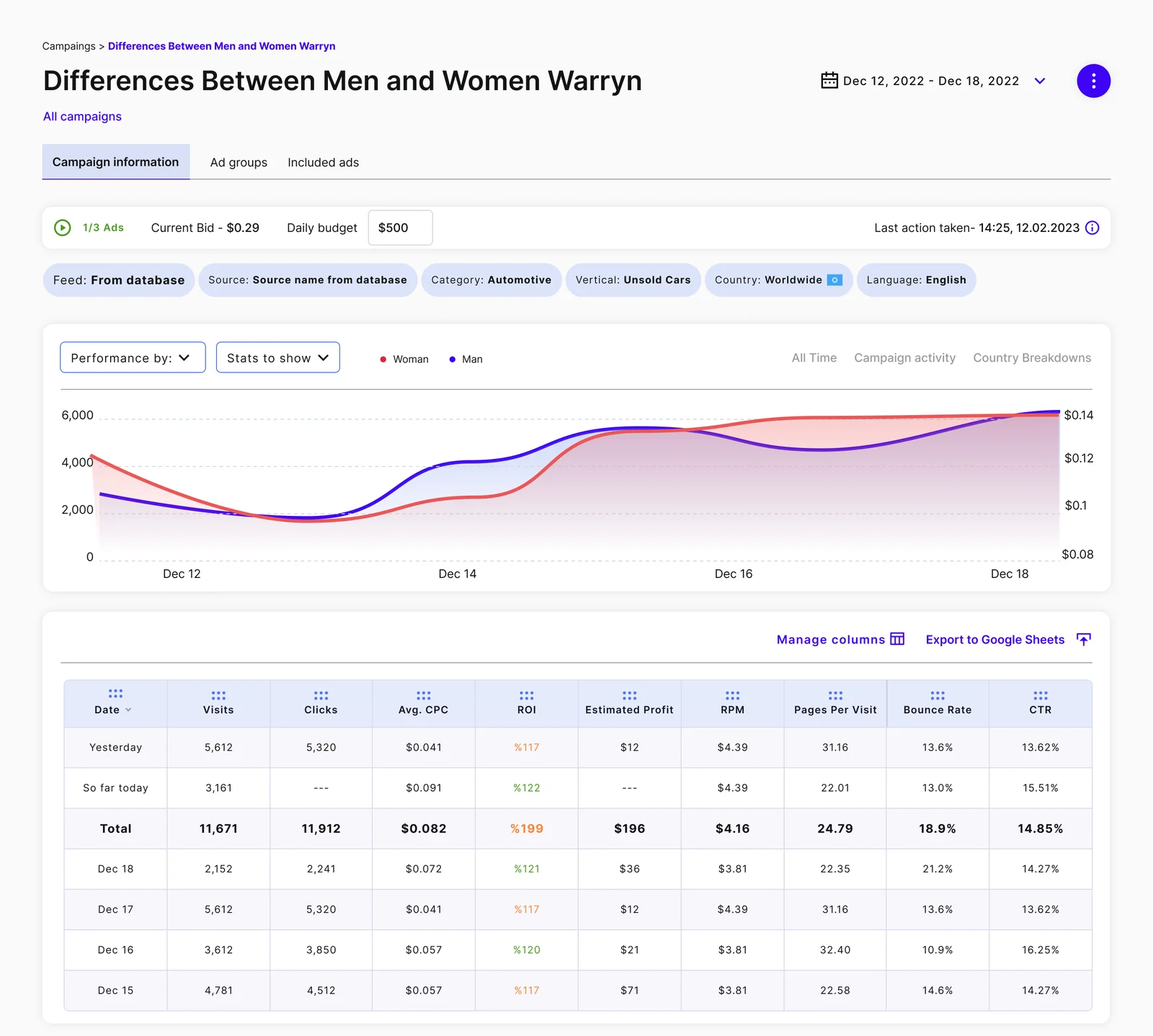Click drag-handle dots above Bounce Rate column
The width and height of the screenshot is (1153, 1036).
[x=938, y=695]
